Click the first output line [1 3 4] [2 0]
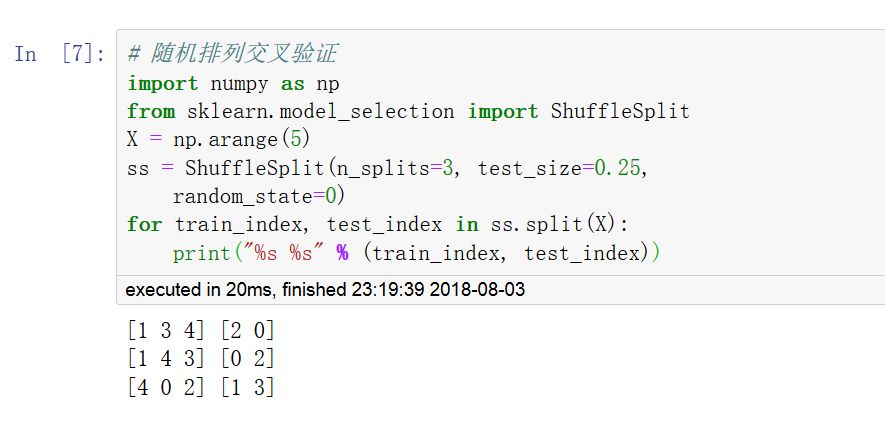The height and width of the screenshot is (422, 885). click(200, 330)
